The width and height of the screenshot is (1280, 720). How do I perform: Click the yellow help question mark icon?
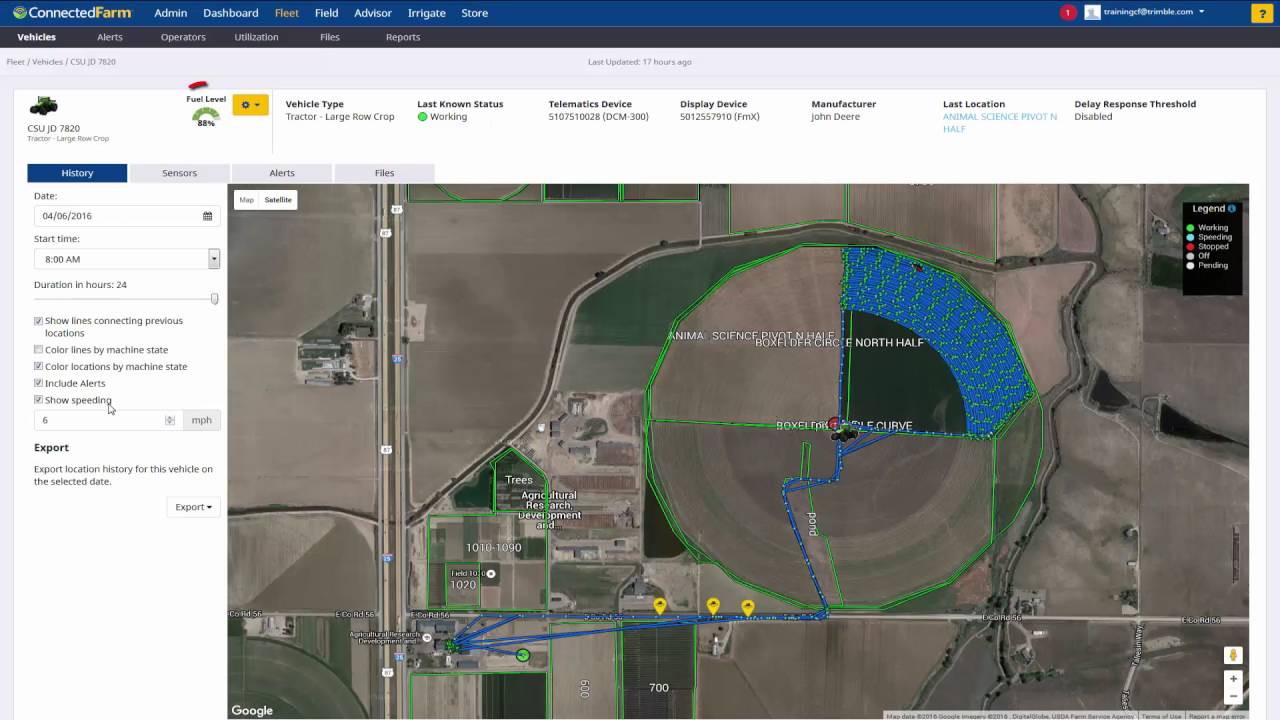pyautogui.click(x=1260, y=13)
